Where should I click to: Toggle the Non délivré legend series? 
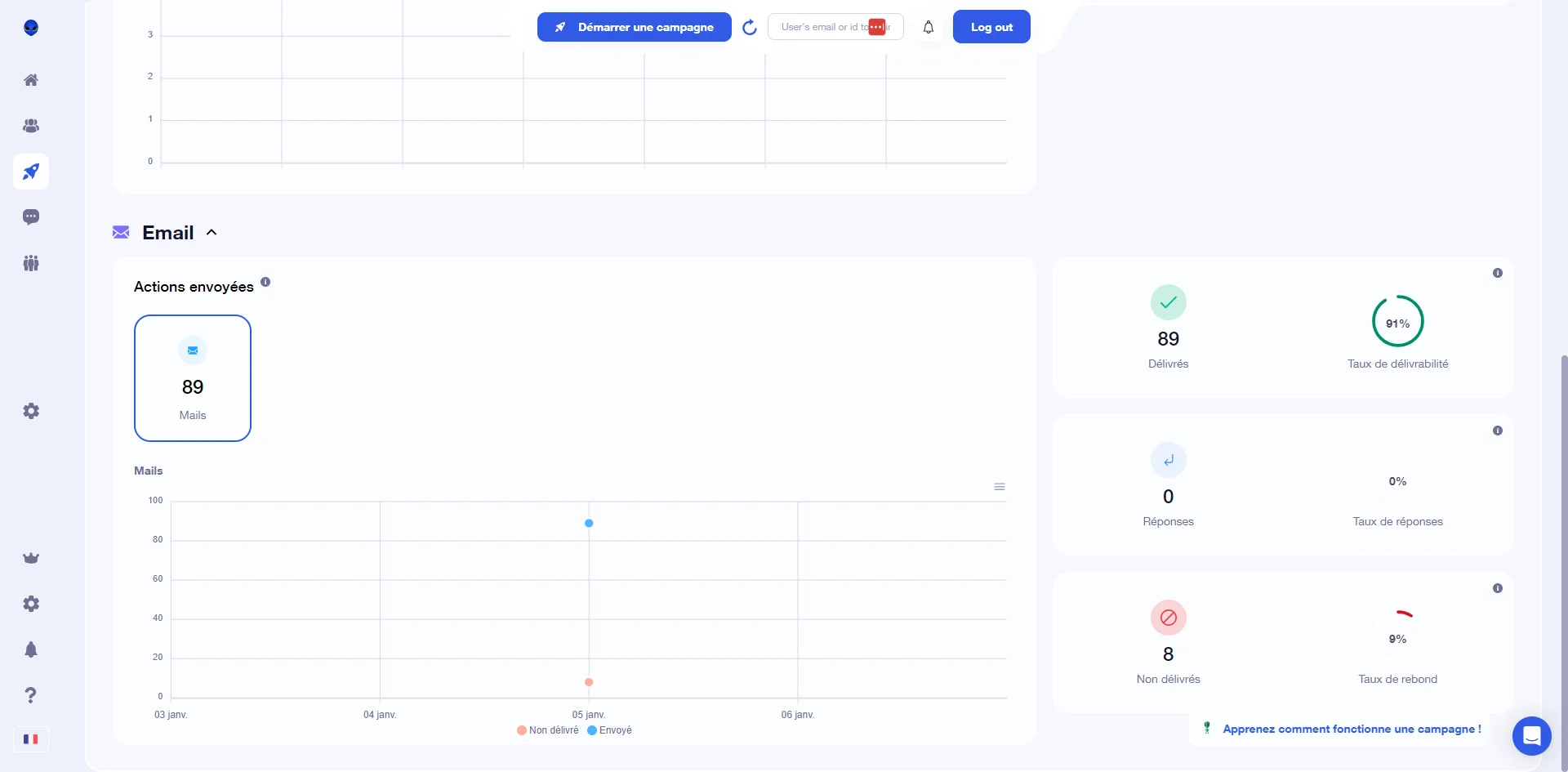point(548,730)
